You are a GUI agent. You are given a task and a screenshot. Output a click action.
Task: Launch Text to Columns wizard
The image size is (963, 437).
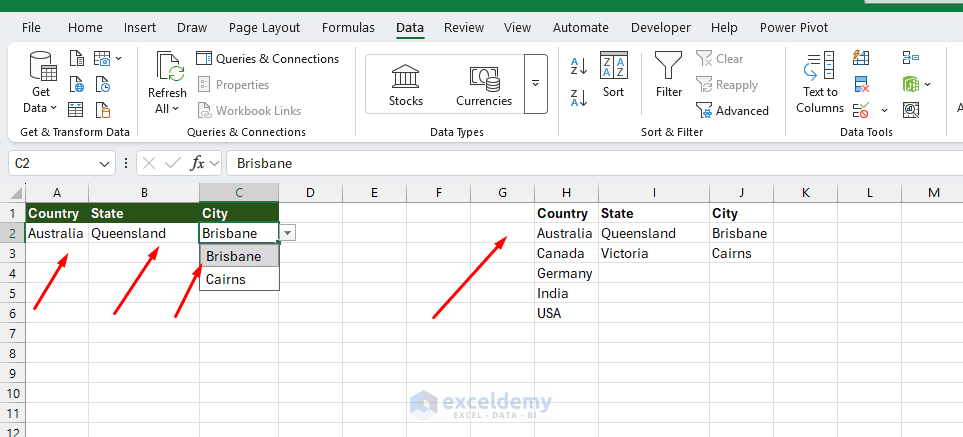click(820, 83)
